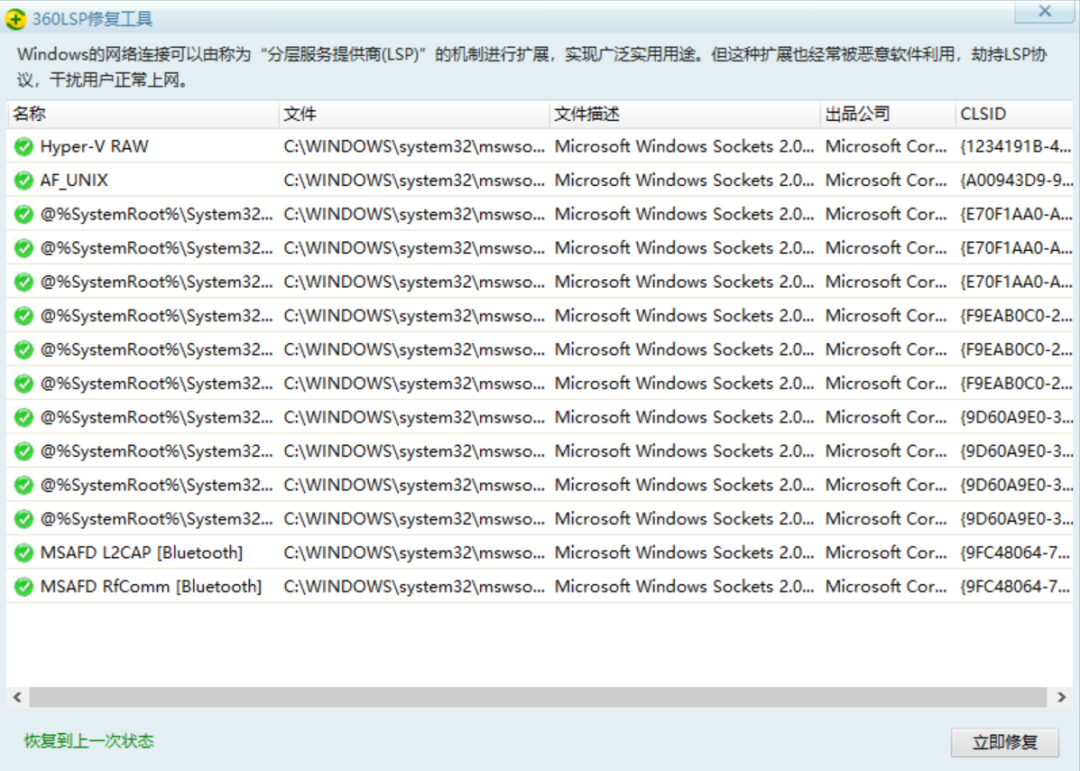Click the green check icon beside AF_UNIX

pos(23,181)
